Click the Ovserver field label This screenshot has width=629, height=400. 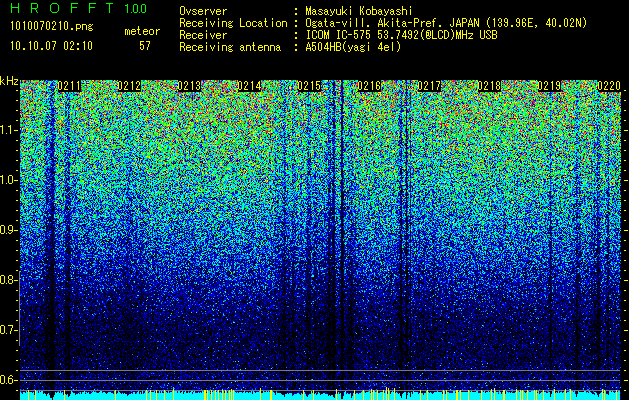203,11
